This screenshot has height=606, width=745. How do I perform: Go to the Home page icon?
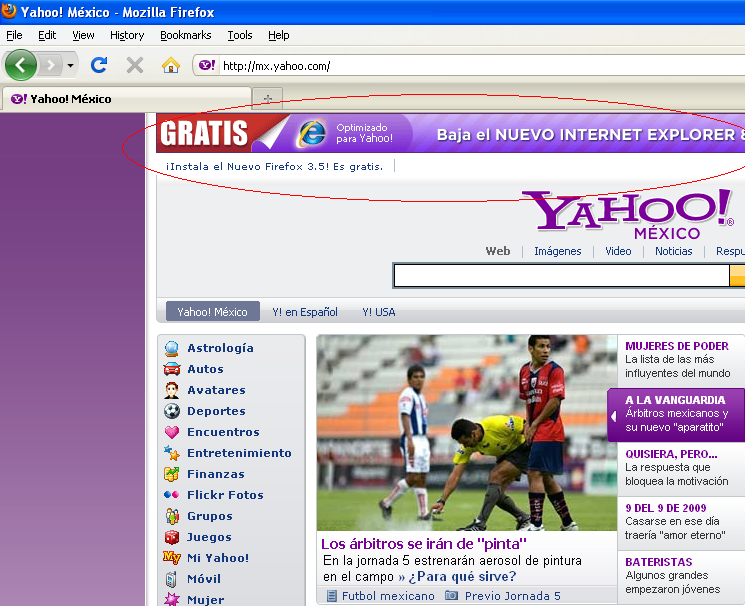point(171,65)
